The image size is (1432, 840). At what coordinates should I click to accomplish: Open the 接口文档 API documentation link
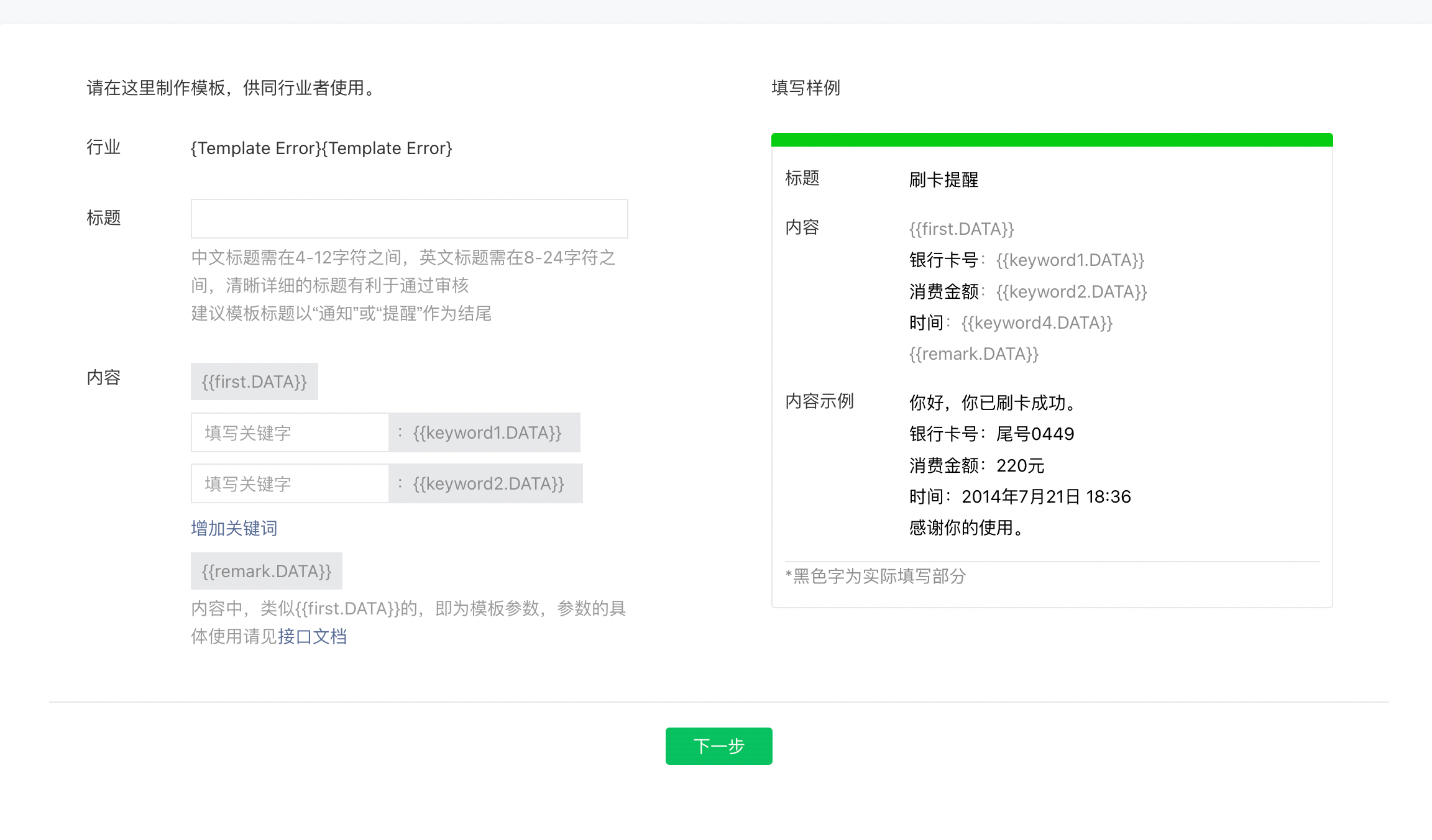click(x=312, y=636)
